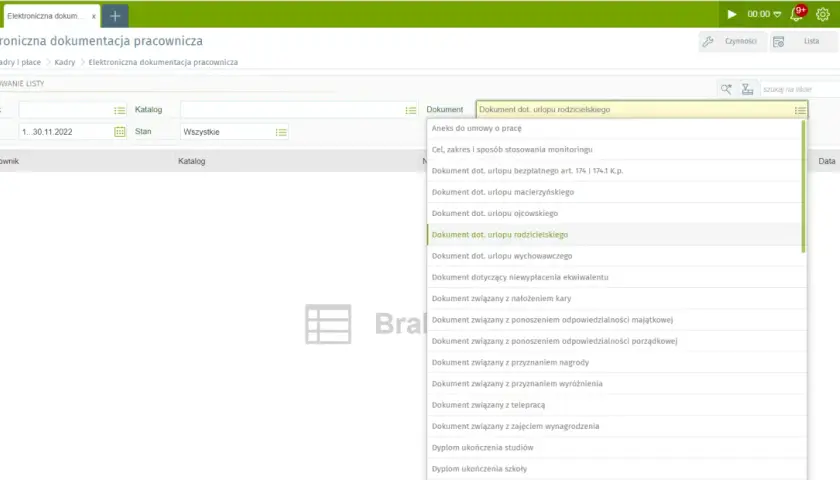Open the Katalog list picker icon
This screenshot has width=840, height=480.
(411, 110)
